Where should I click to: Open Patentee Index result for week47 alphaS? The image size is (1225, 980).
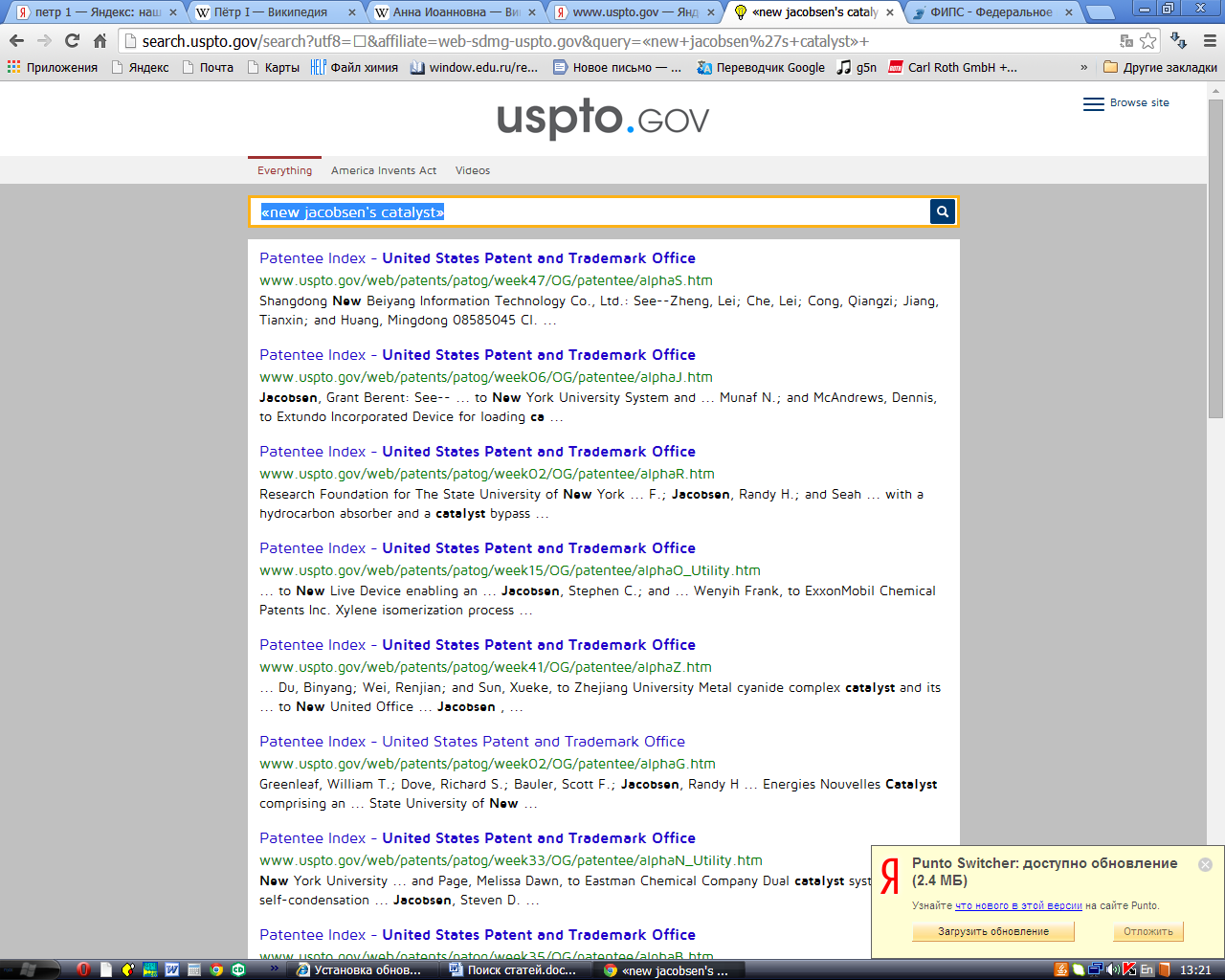tap(478, 258)
